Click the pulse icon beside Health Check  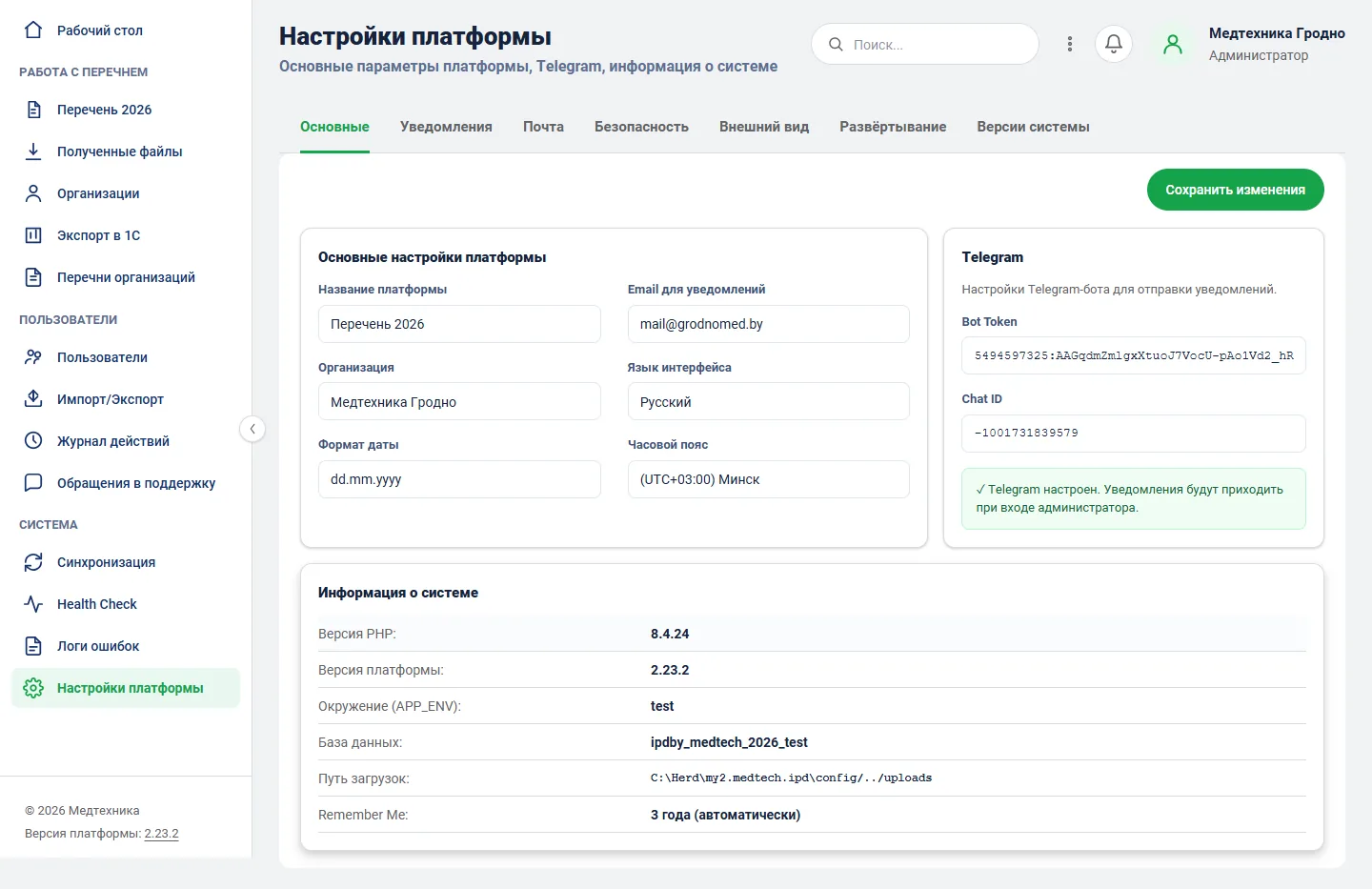click(x=33, y=604)
